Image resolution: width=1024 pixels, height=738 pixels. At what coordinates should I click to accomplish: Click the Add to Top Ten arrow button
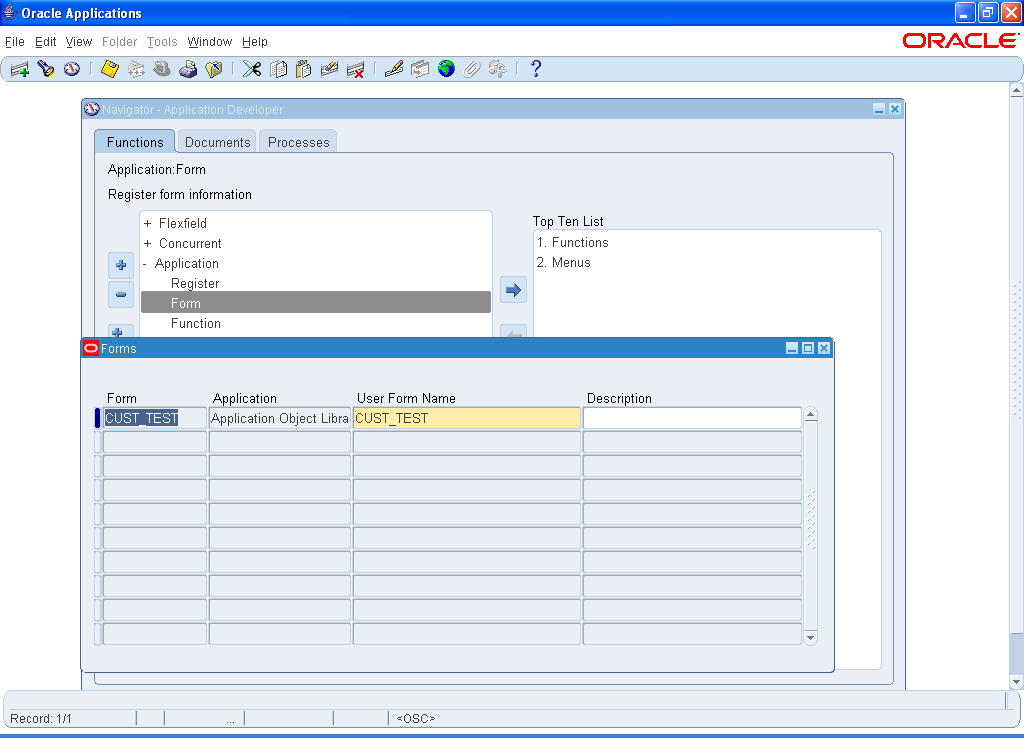pyautogui.click(x=513, y=290)
